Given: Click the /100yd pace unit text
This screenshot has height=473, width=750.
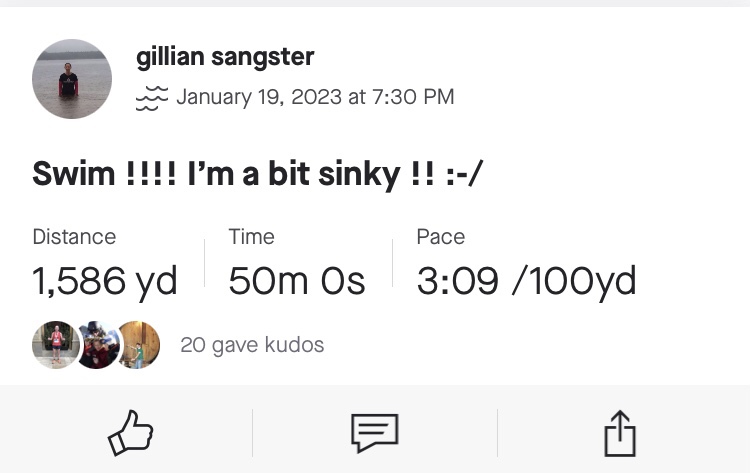Looking at the screenshot, I should point(573,282).
